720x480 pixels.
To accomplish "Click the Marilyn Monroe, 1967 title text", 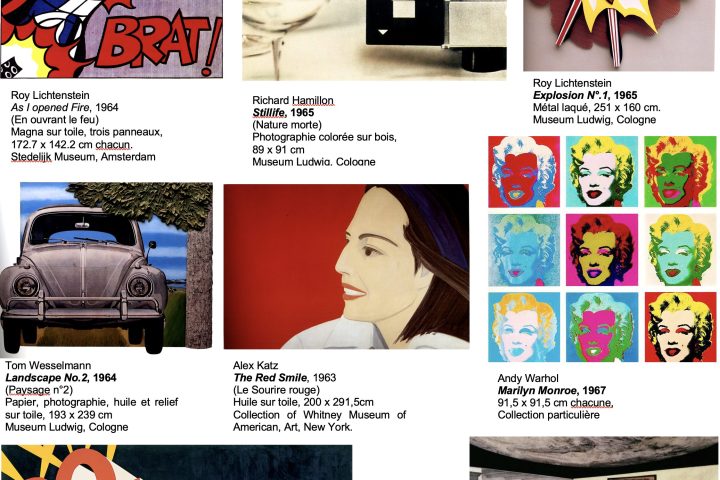I will 552,390.
